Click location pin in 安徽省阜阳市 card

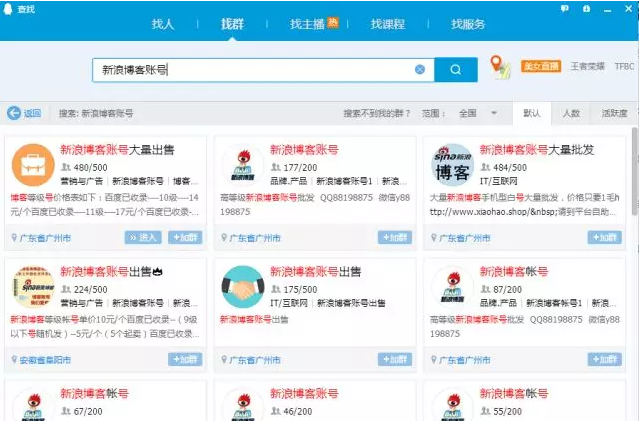[14, 359]
